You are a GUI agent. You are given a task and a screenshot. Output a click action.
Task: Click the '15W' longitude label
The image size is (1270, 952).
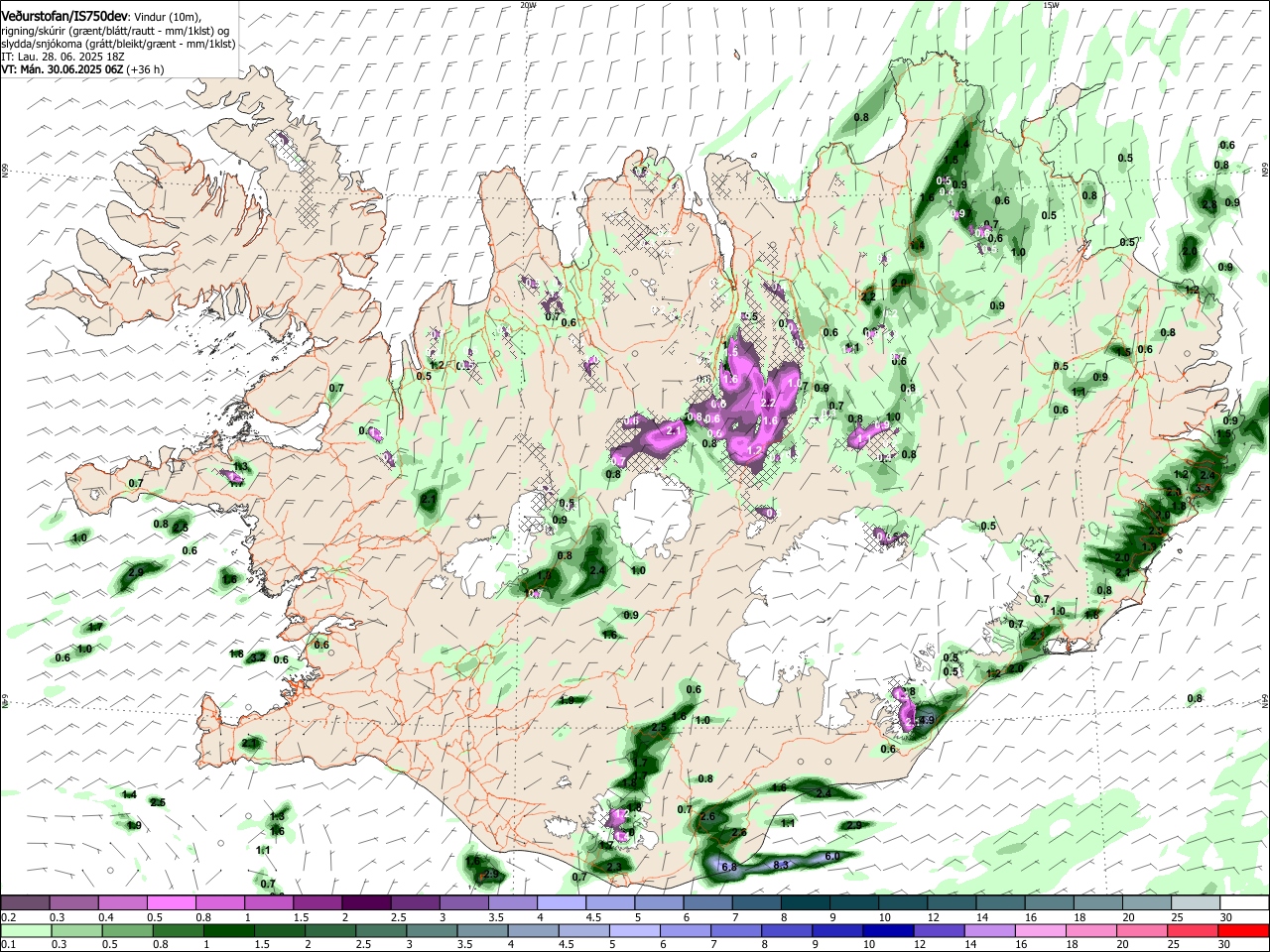[x=1051, y=5]
